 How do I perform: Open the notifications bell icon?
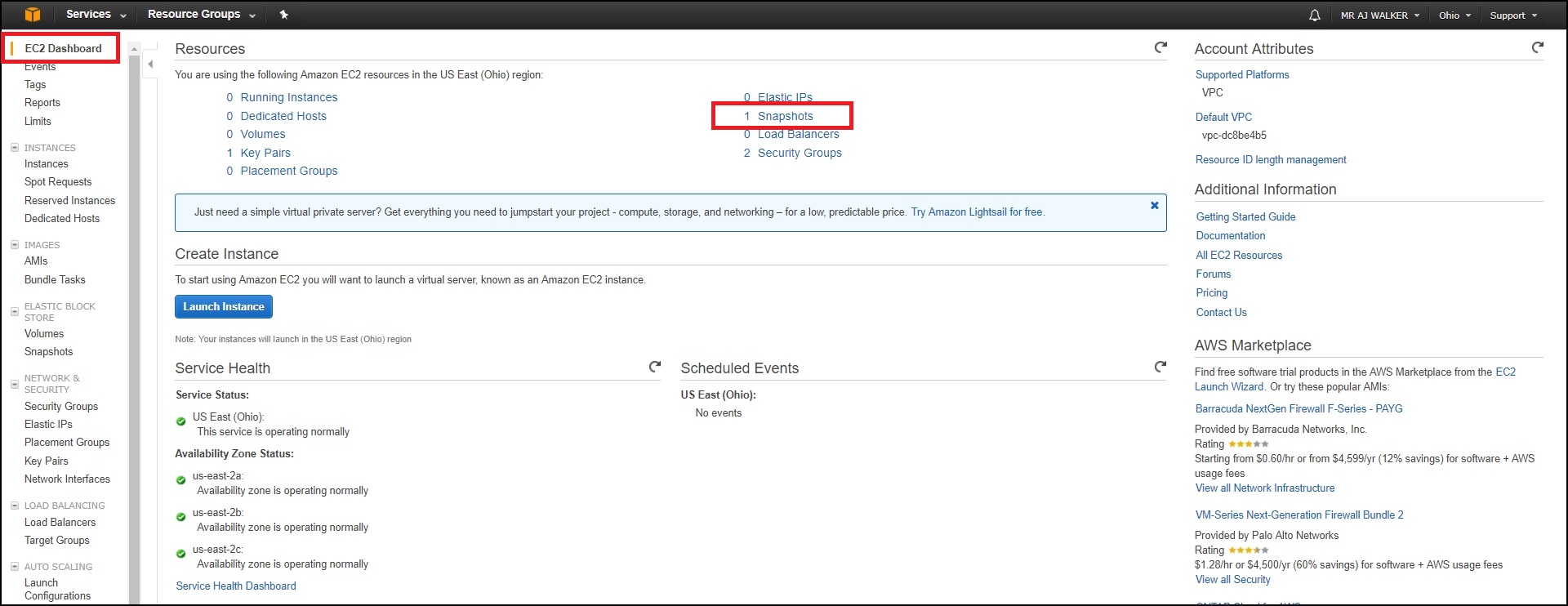coord(1314,16)
